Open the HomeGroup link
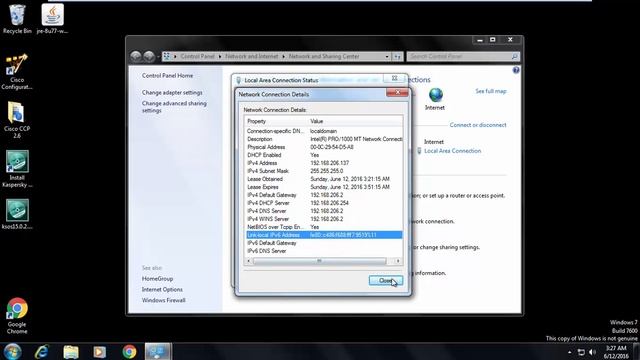 pyautogui.click(x=158, y=279)
